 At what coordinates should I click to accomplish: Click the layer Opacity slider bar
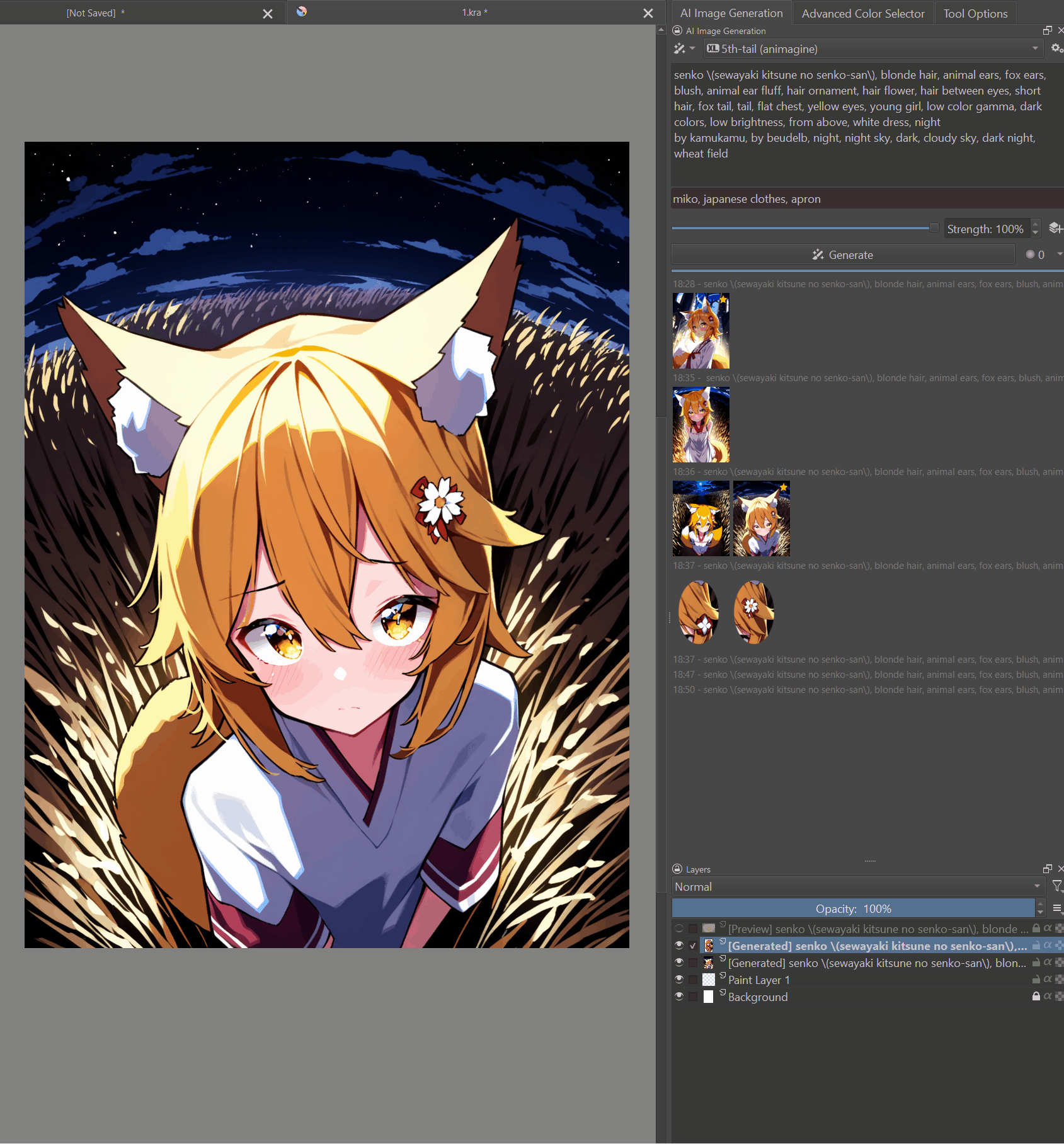click(x=854, y=908)
